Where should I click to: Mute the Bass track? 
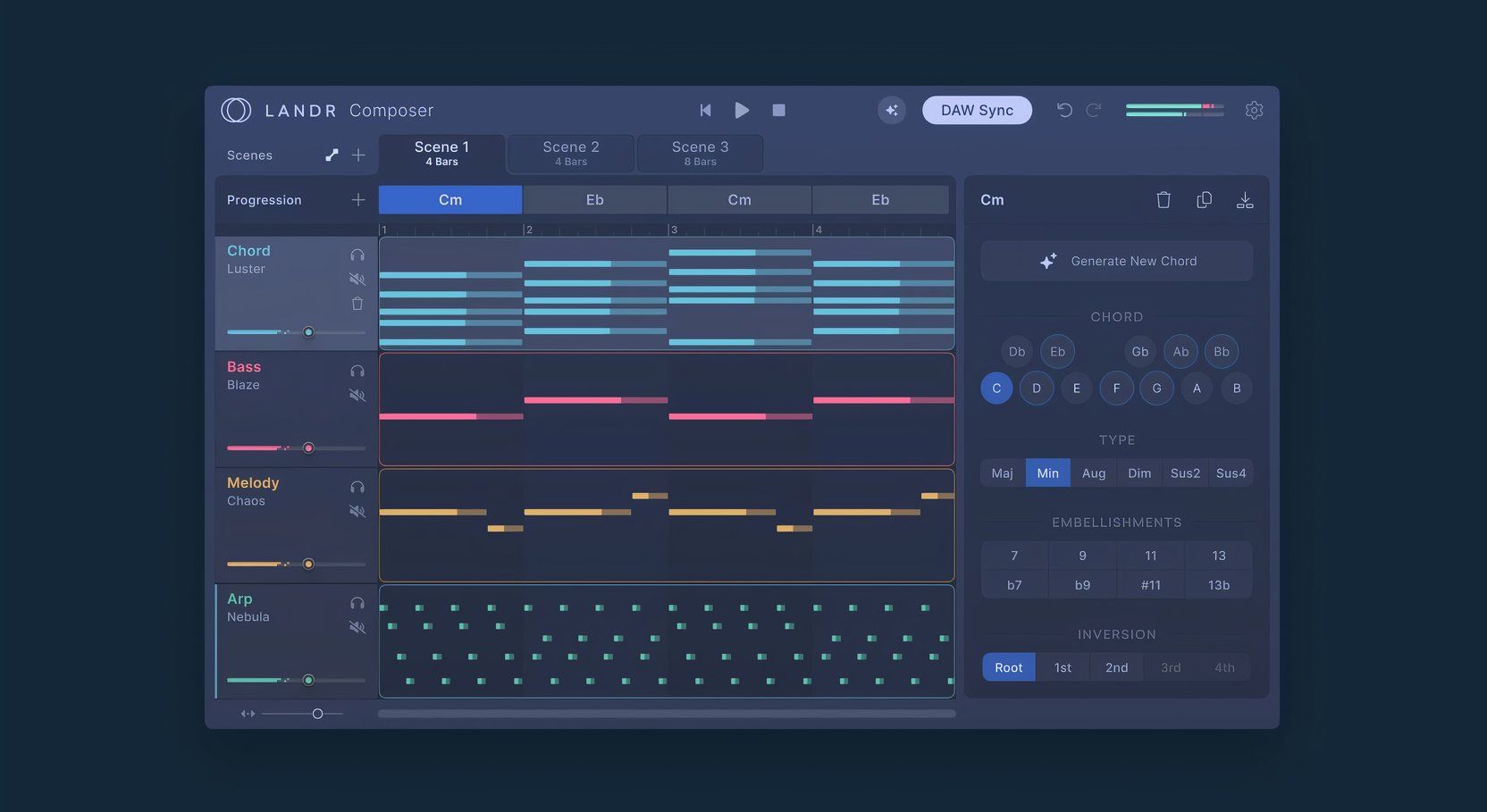point(357,395)
